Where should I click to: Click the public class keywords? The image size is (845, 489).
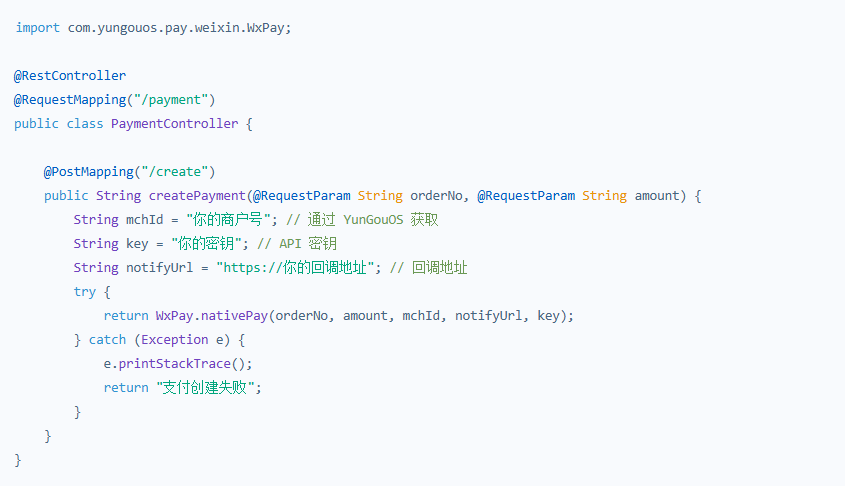point(59,124)
